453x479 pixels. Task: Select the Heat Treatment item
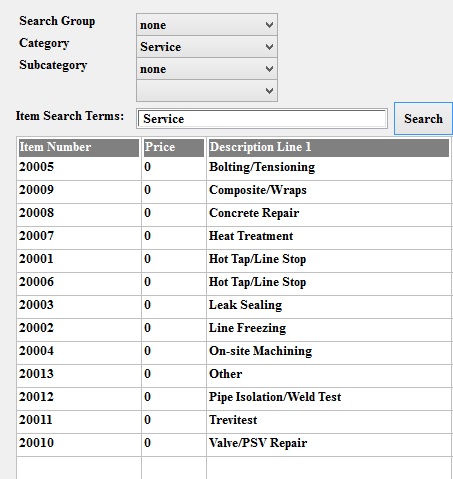(x=234, y=236)
